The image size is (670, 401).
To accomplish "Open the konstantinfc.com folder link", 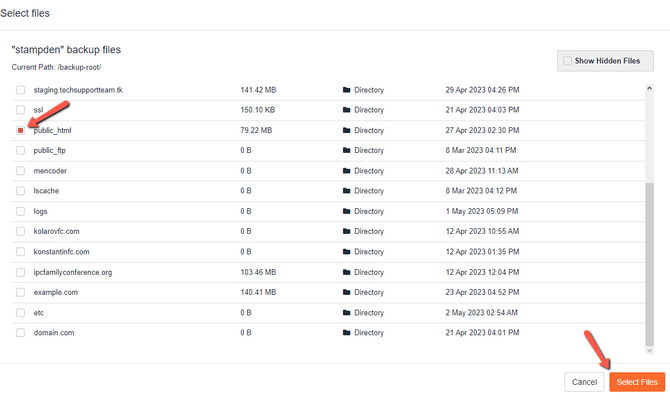I will point(63,252).
